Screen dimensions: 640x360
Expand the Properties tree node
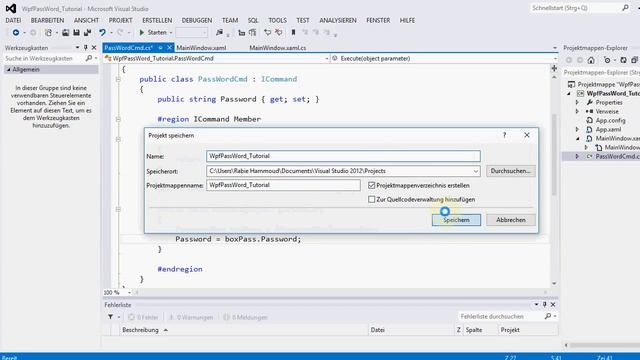(577, 102)
